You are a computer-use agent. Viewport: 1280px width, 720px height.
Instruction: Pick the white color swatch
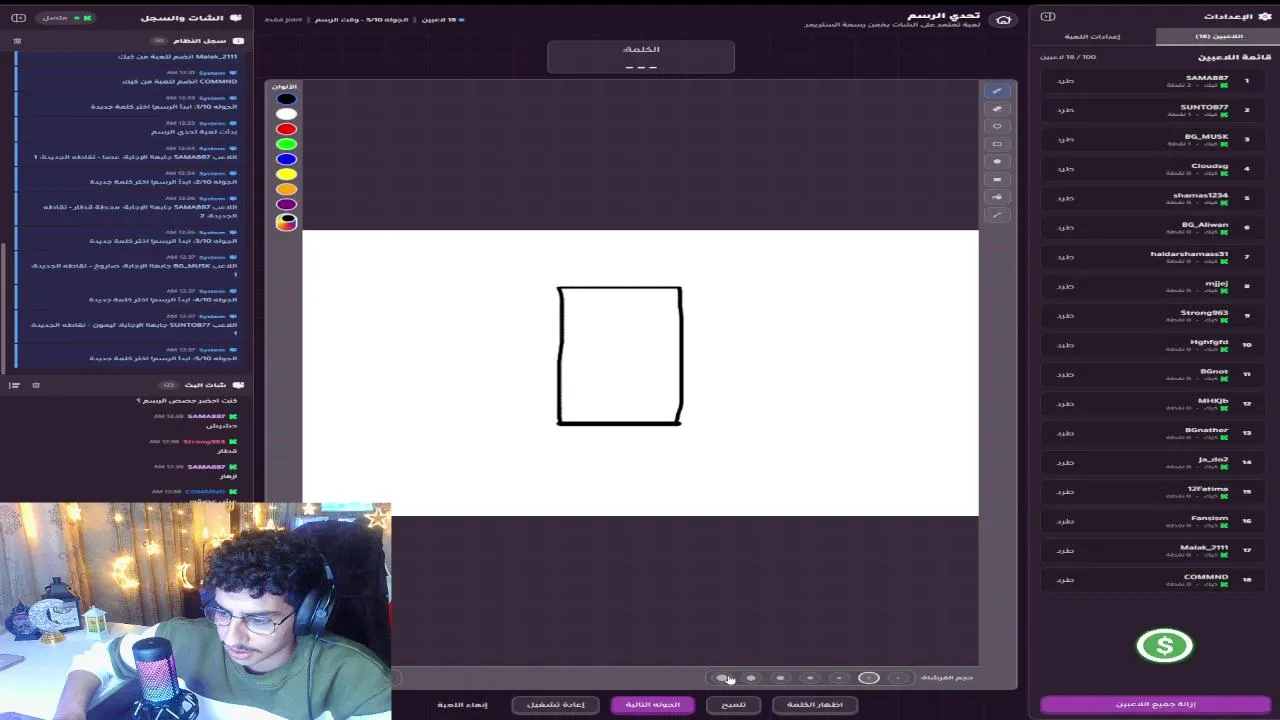(x=286, y=114)
